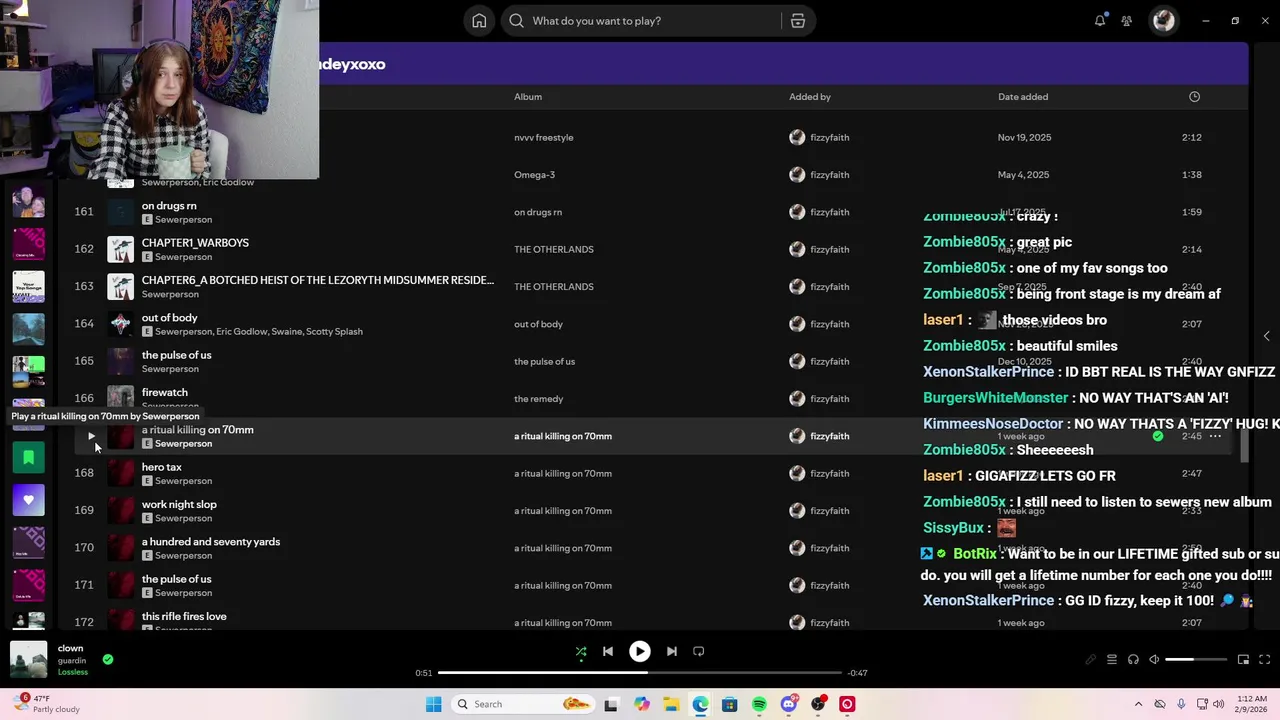Play 'a ritual killing on 70mm' track

tap(91, 436)
